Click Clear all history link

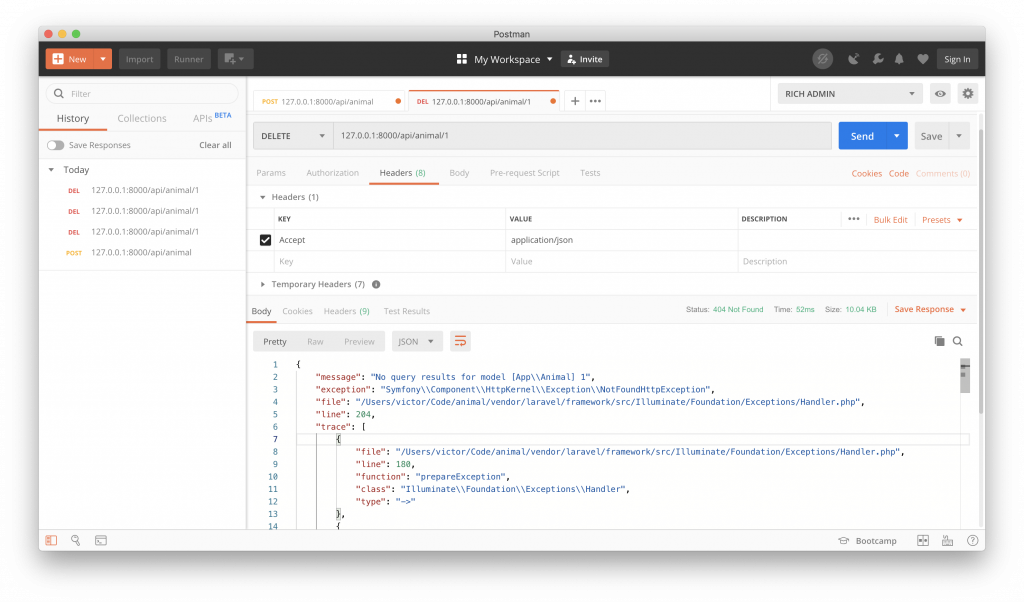tap(215, 146)
